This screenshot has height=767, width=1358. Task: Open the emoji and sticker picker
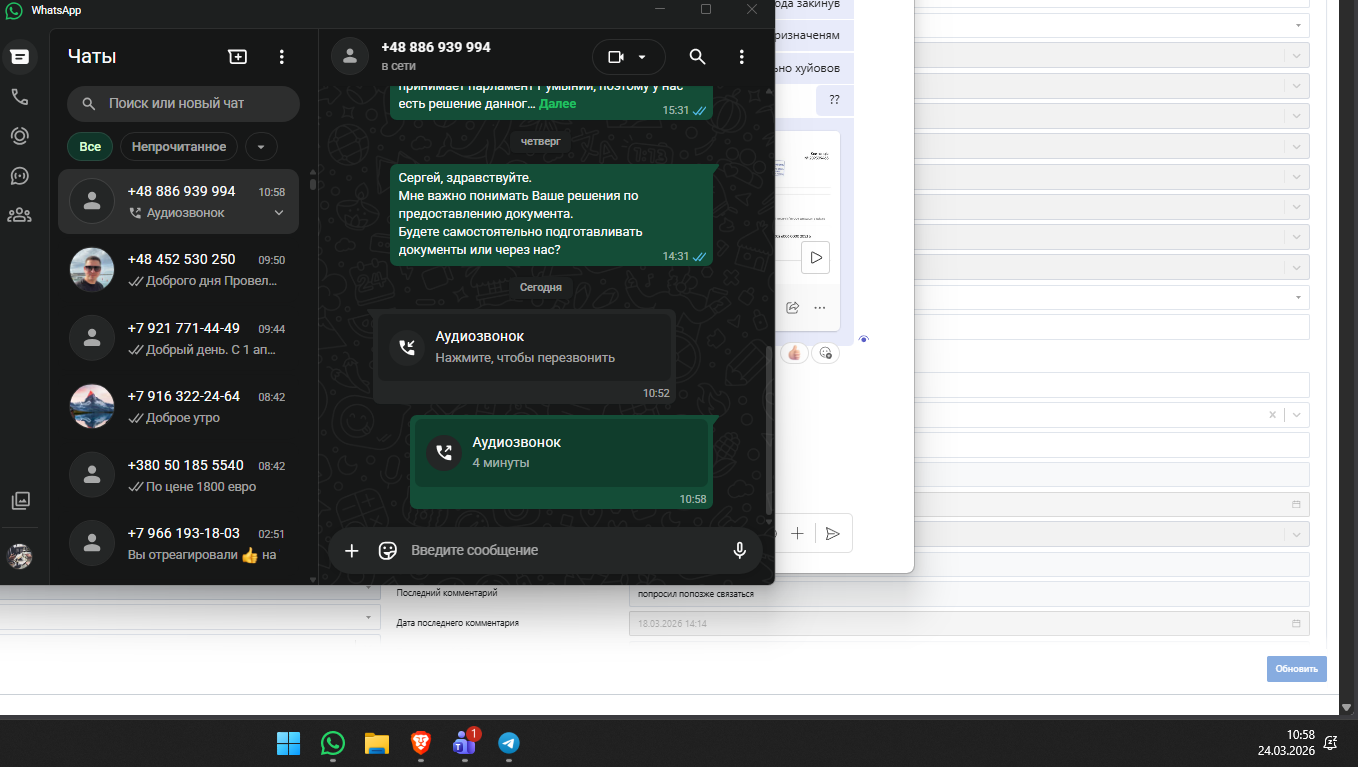tap(388, 550)
